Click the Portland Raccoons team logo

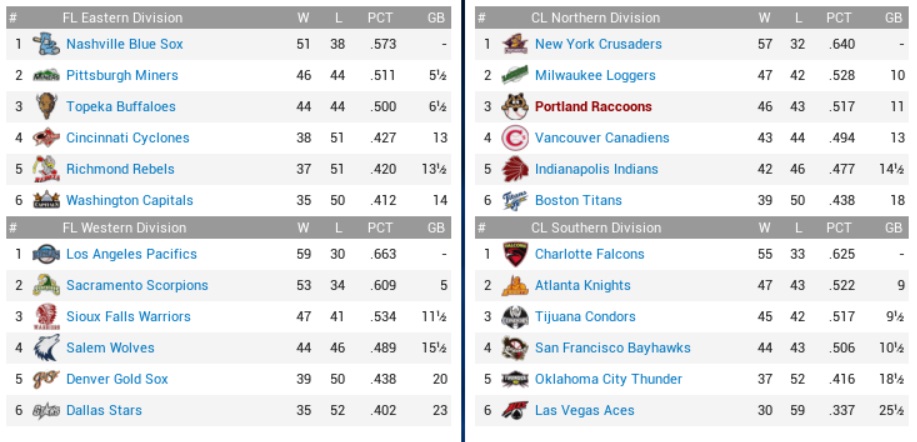515,107
